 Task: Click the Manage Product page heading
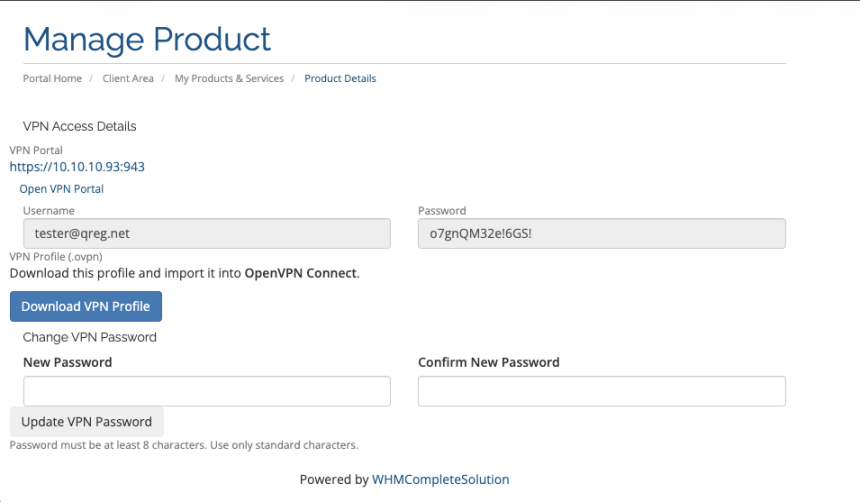147,39
